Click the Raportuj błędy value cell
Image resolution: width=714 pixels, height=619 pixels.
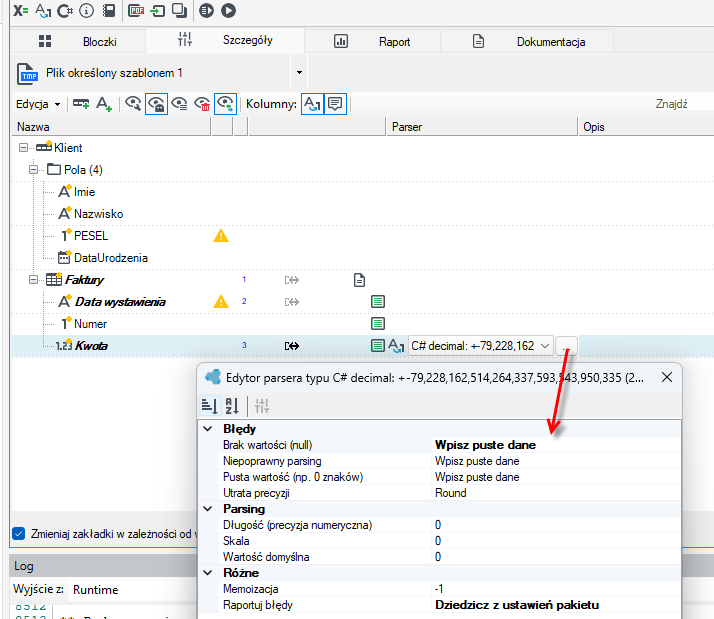pos(556,605)
